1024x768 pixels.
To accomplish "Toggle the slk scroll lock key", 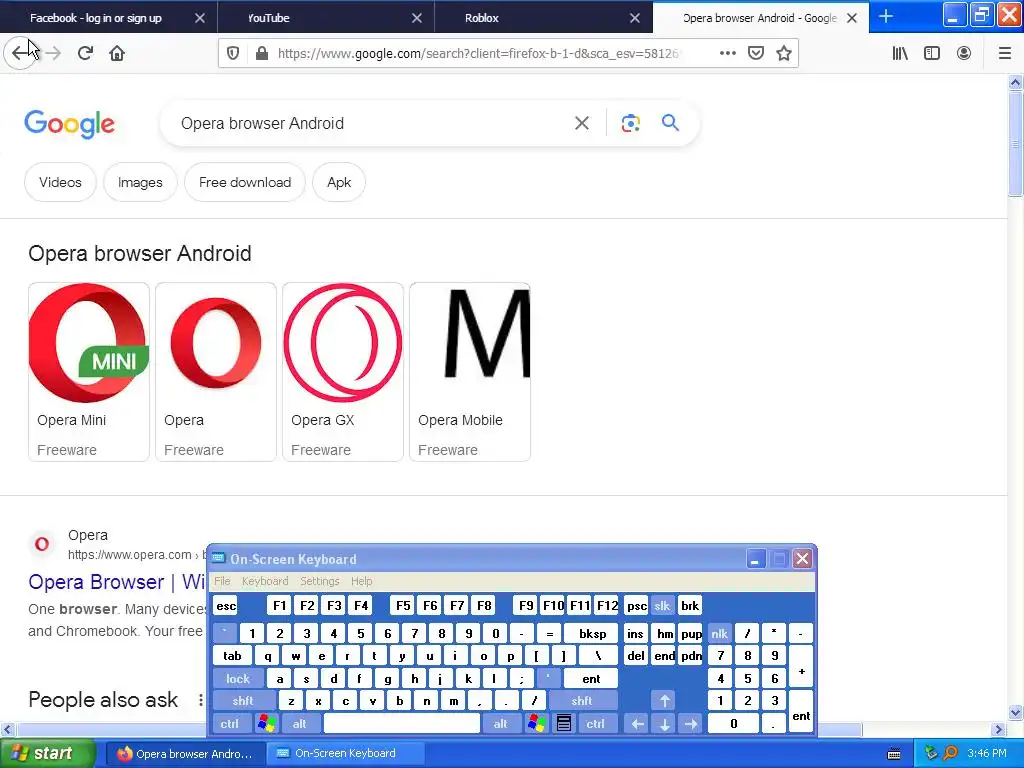I will tap(662, 605).
